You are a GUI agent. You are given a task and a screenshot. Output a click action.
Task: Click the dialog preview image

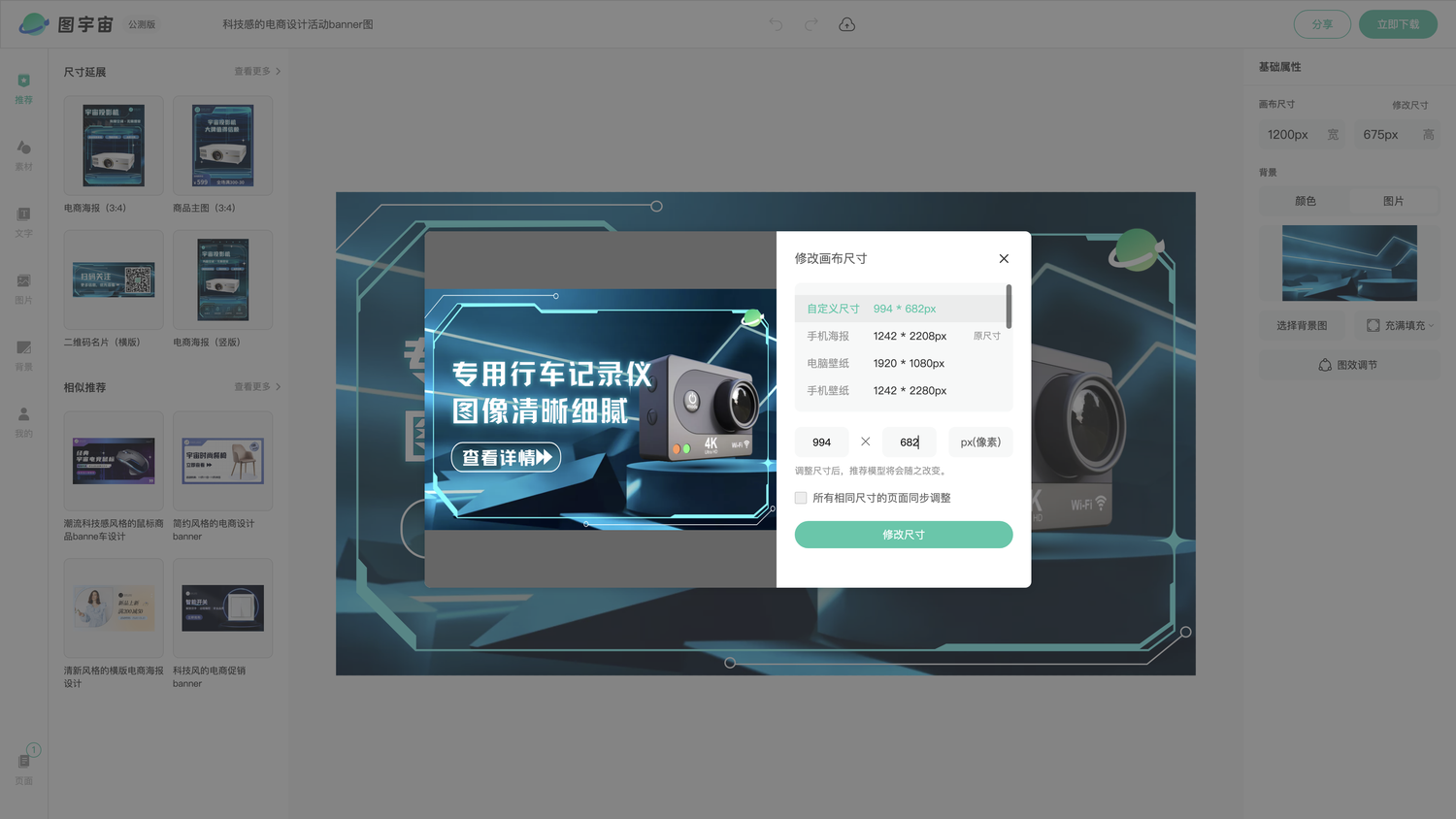point(601,409)
